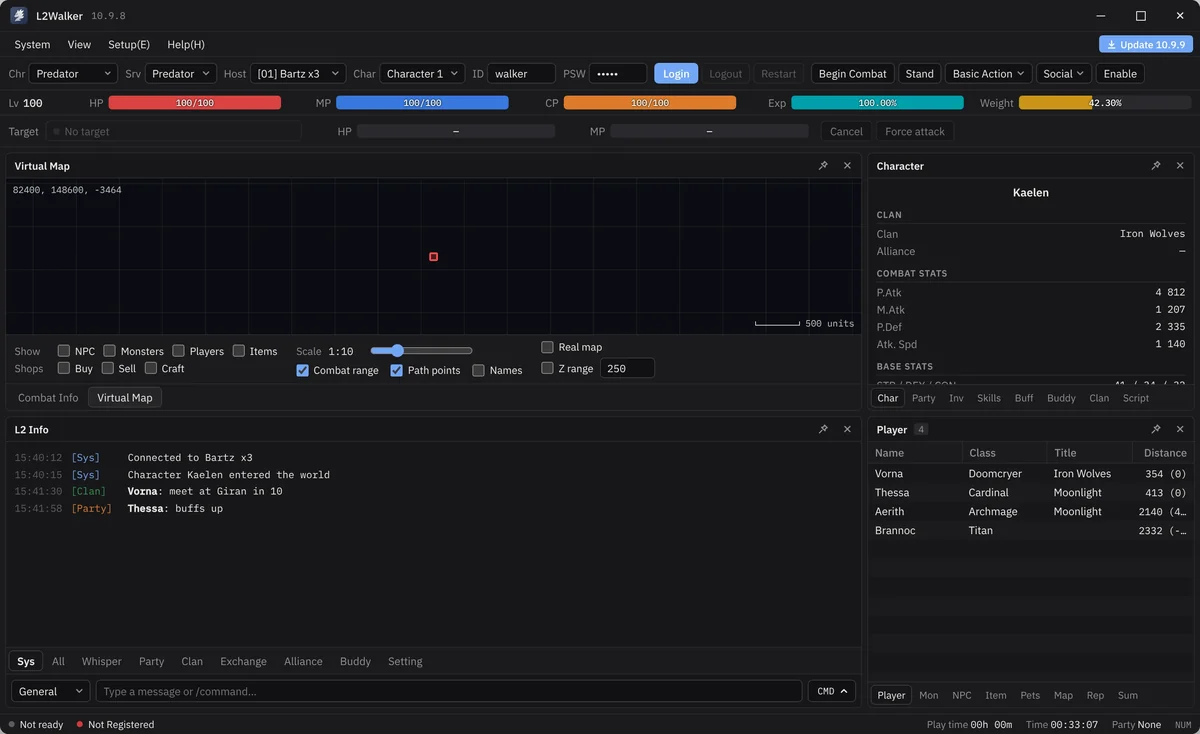The image size is (1200, 734).
Task: Close the Character panel
Action: [x=1180, y=166]
